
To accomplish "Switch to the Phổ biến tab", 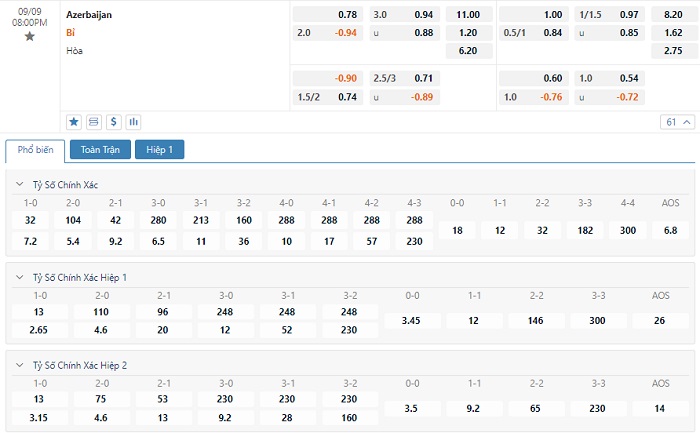I will coord(35,150).
